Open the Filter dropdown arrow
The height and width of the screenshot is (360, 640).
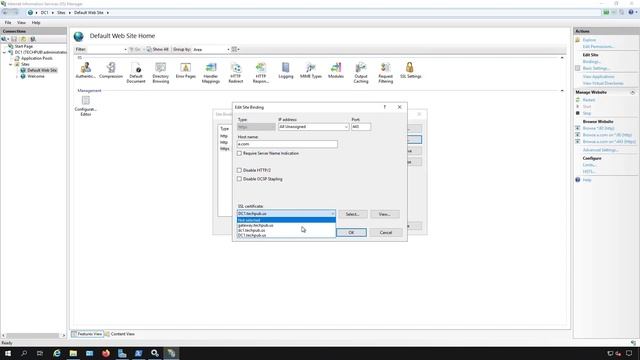click(125, 49)
